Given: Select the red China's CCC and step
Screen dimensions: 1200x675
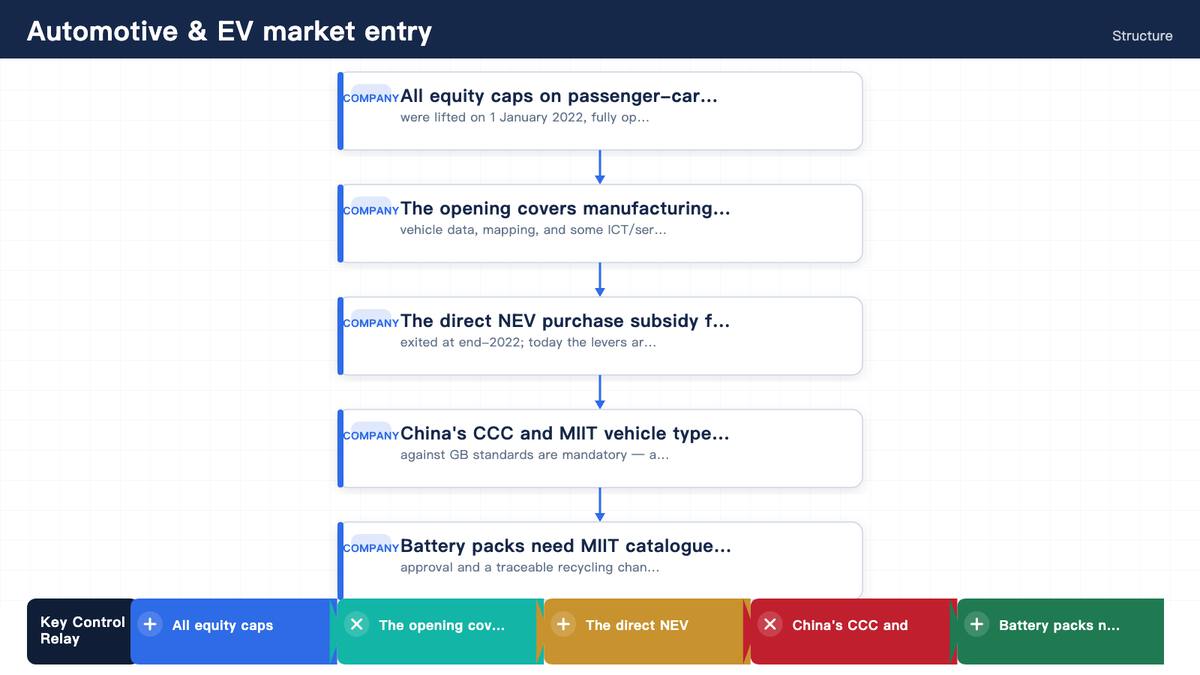Looking at the screenshot, I should [854, 631].
